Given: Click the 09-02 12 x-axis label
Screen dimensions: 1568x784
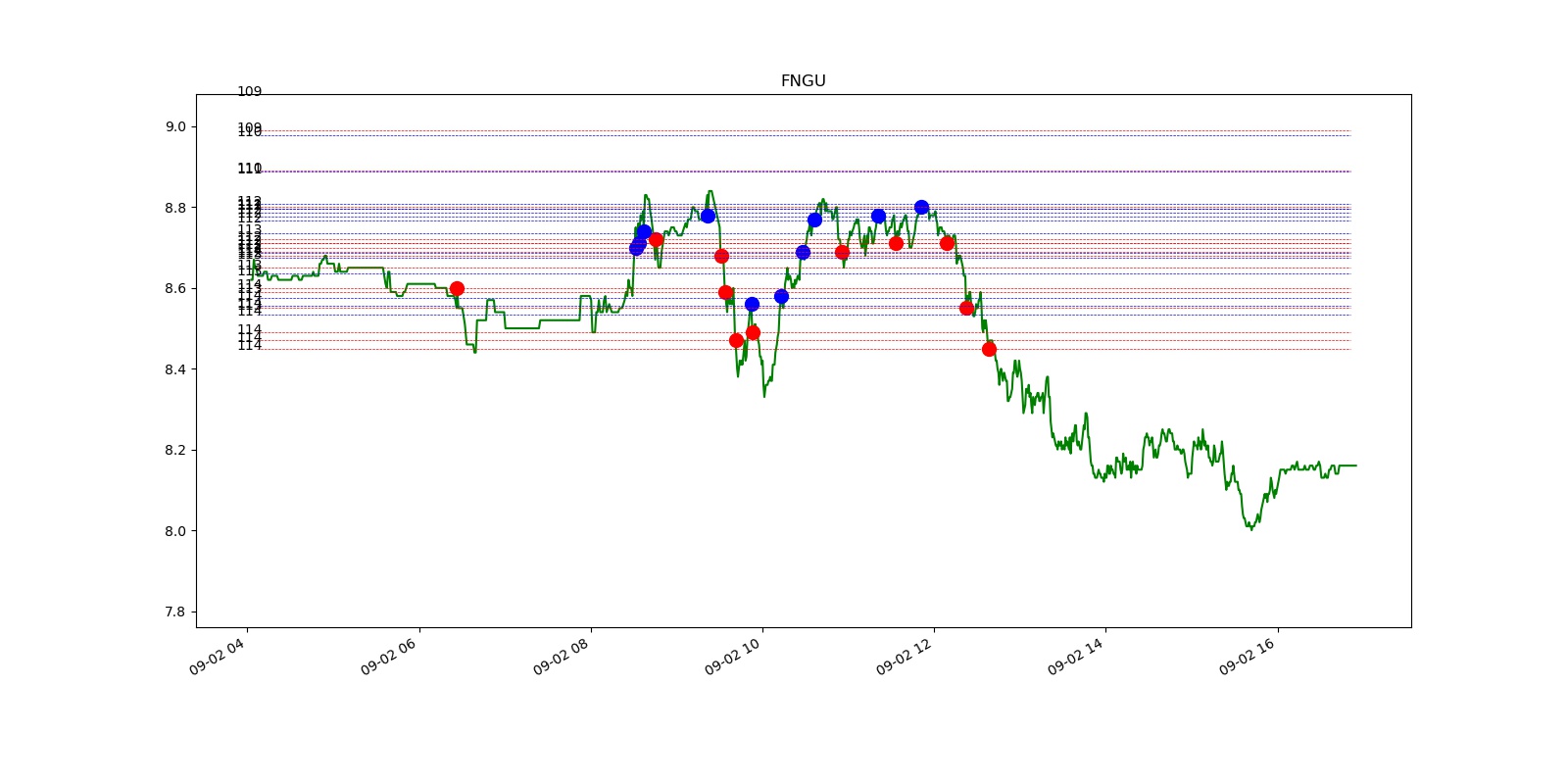Looking at the screenshot, I should tap(904, 657).
